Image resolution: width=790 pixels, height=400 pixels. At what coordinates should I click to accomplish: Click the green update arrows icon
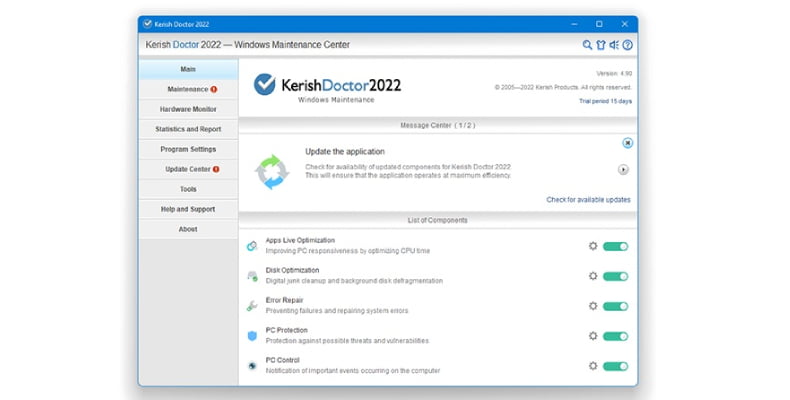click(x=271, y=171)
